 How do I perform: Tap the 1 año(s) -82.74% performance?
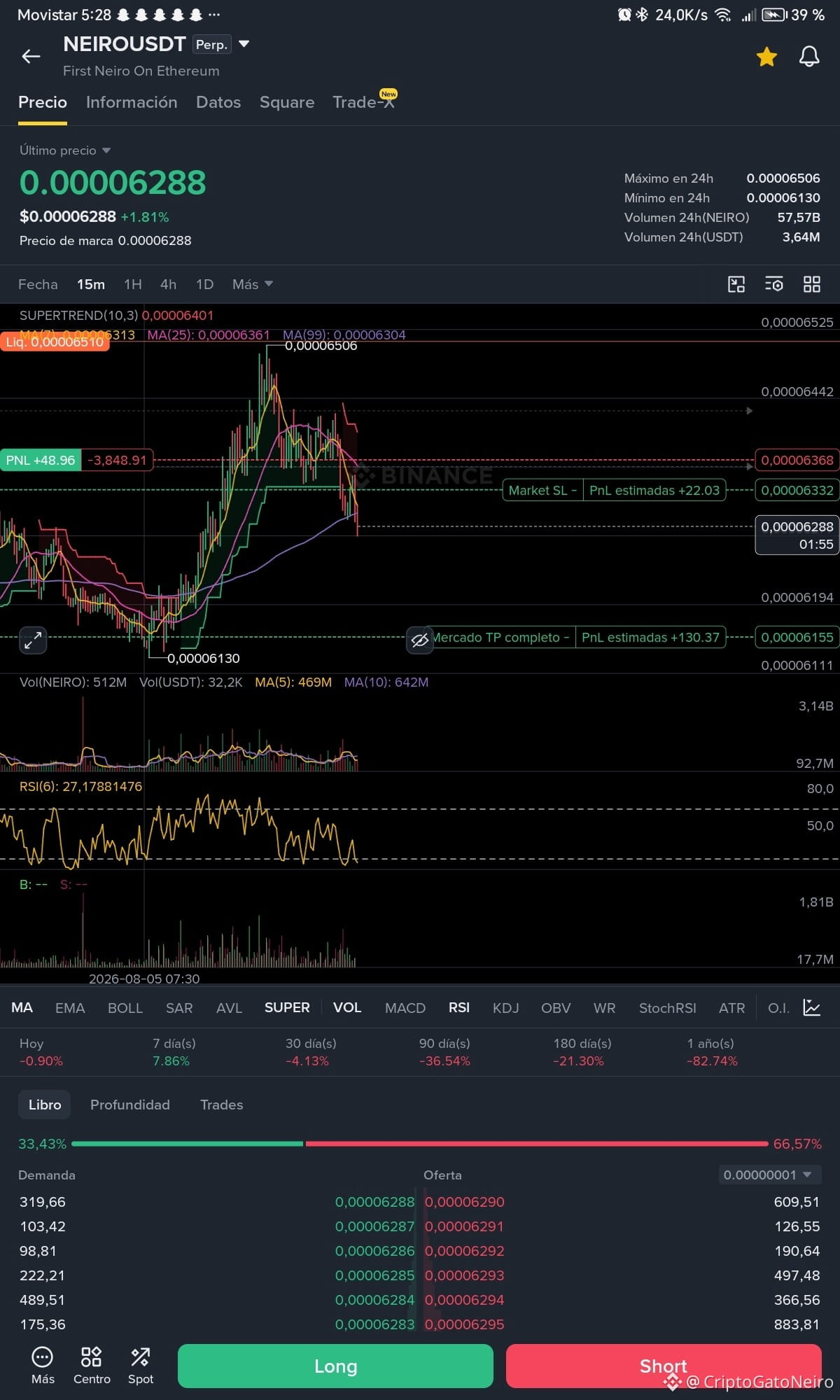point(712,1052)
